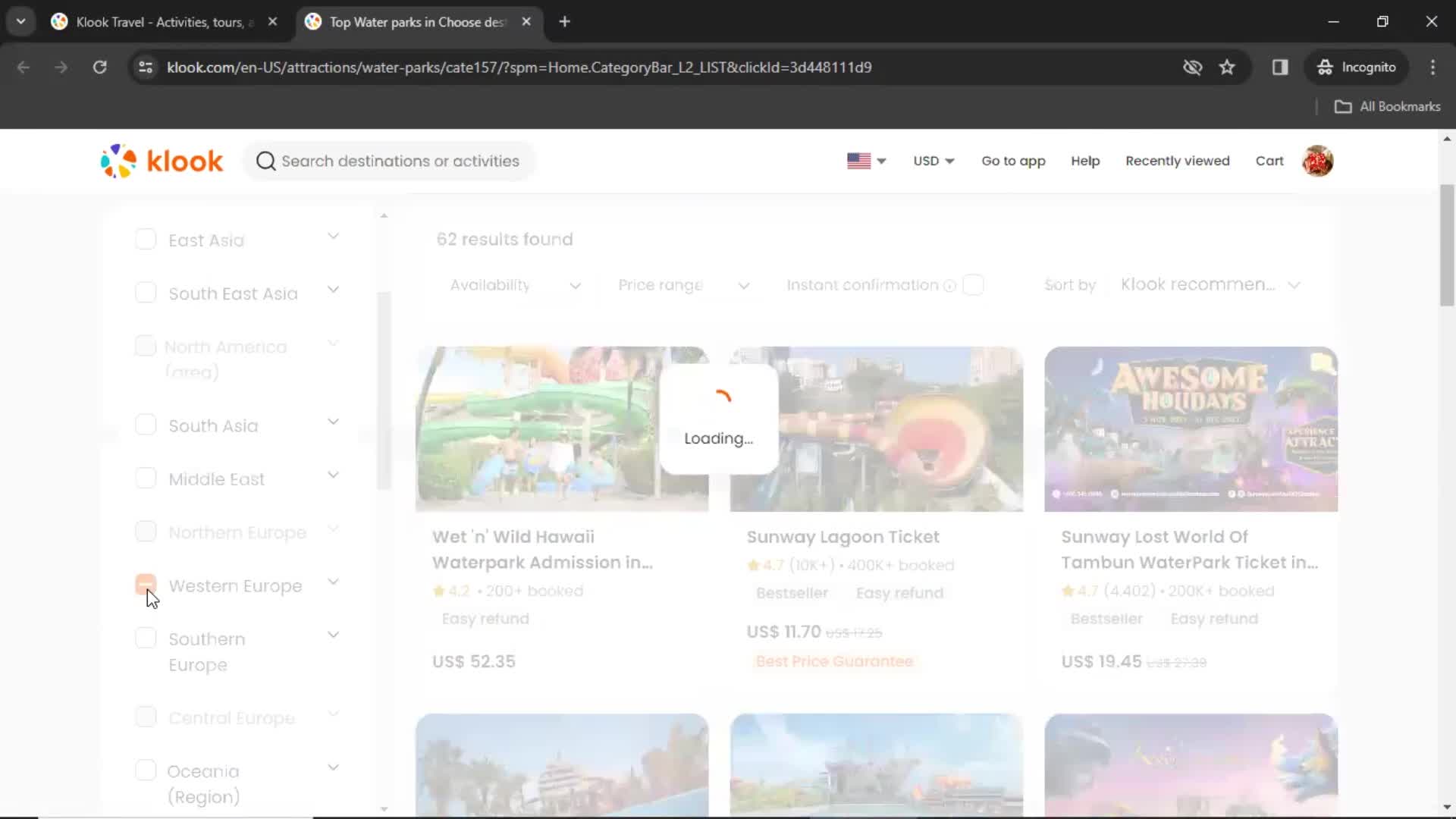1456x819 pixels.
Task: Open the Cart
Action: tap(1269, 161)
